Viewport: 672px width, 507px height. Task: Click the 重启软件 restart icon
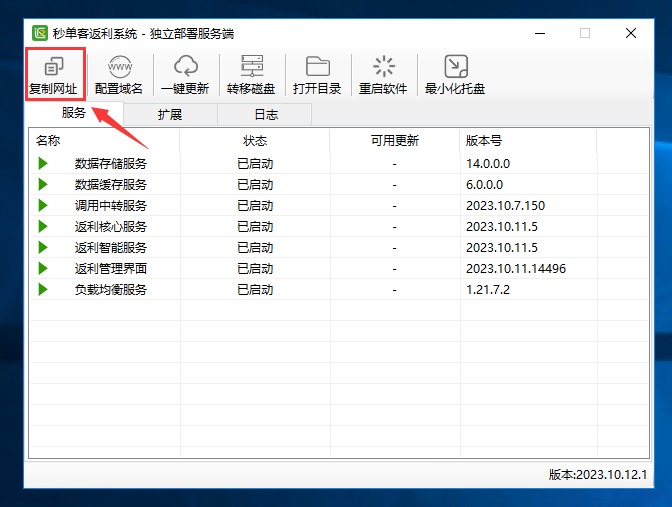coord(384,66)
